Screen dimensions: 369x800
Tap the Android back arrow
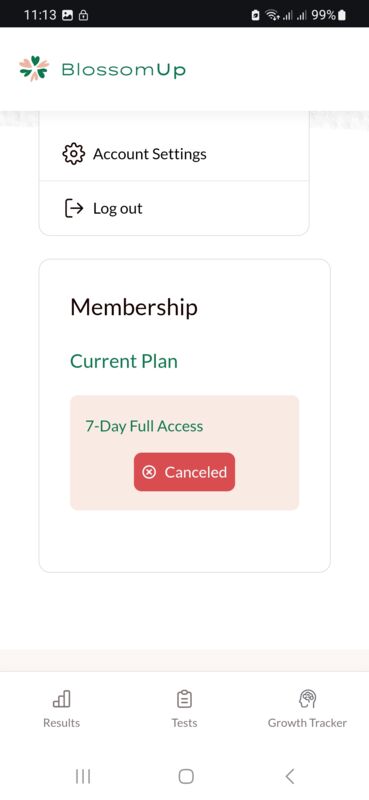coord(289,777)
